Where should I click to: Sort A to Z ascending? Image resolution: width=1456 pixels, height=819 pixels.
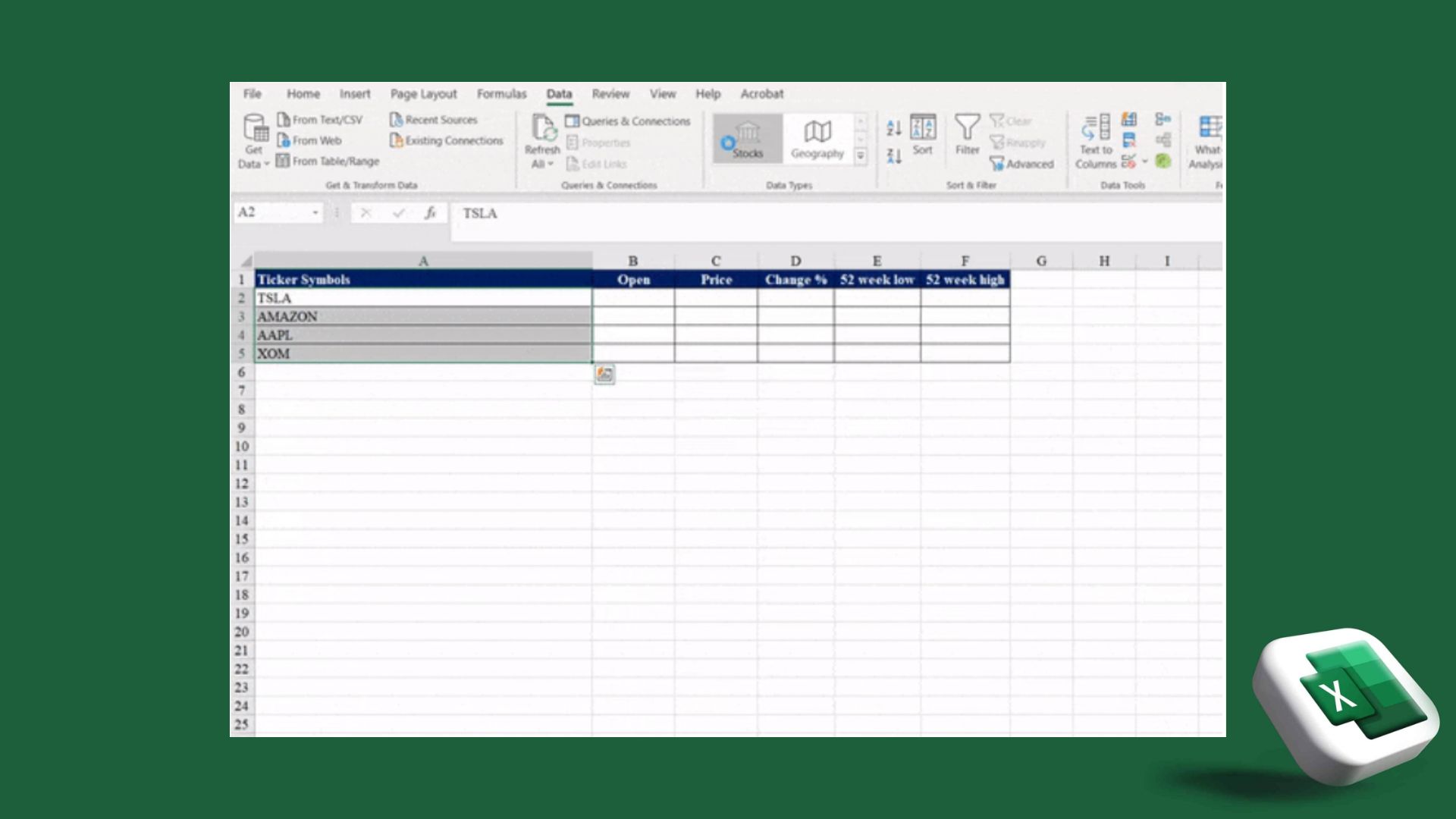point(894,128)
